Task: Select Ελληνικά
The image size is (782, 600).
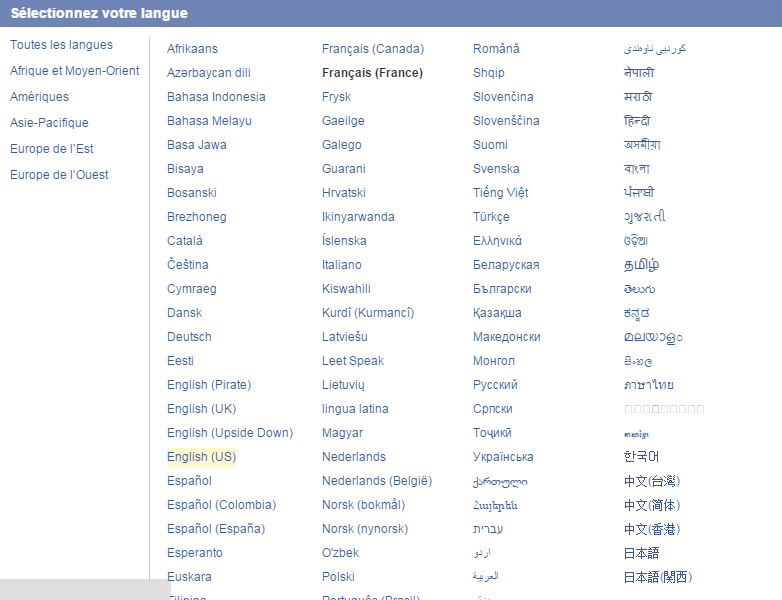Action: coord(497,240)
